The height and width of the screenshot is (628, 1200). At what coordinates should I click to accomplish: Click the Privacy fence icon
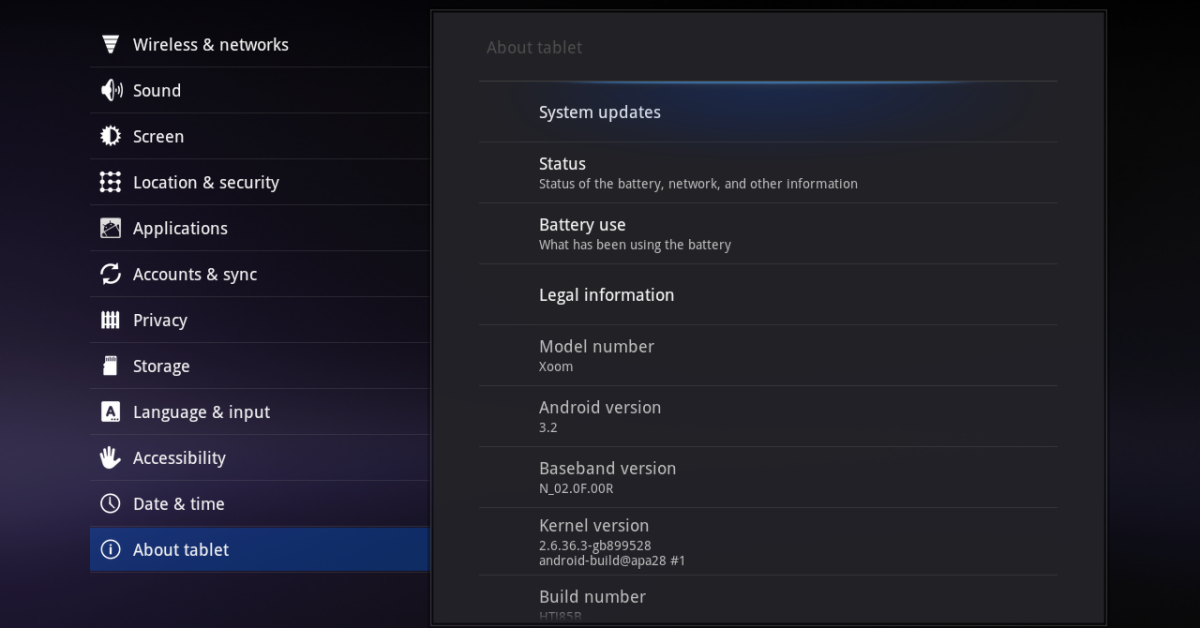(x=110, y=320)
